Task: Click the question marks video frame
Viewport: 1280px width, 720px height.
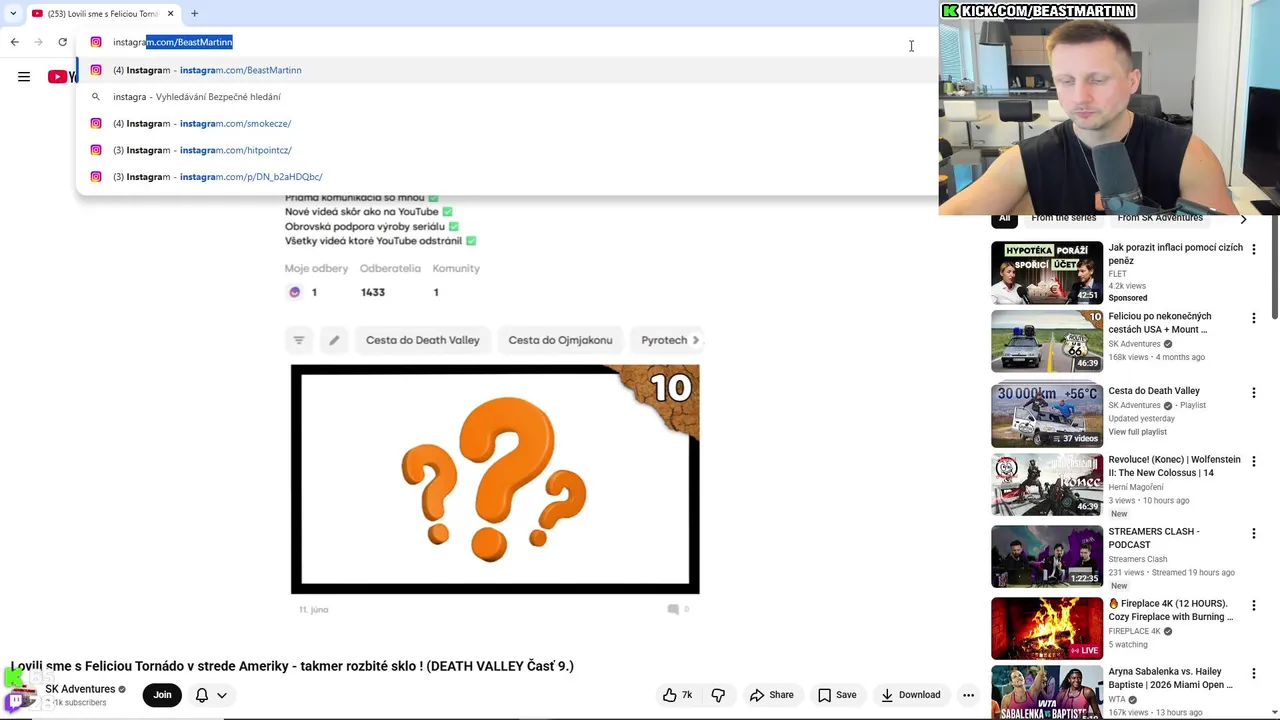Action: pos(495,479)
